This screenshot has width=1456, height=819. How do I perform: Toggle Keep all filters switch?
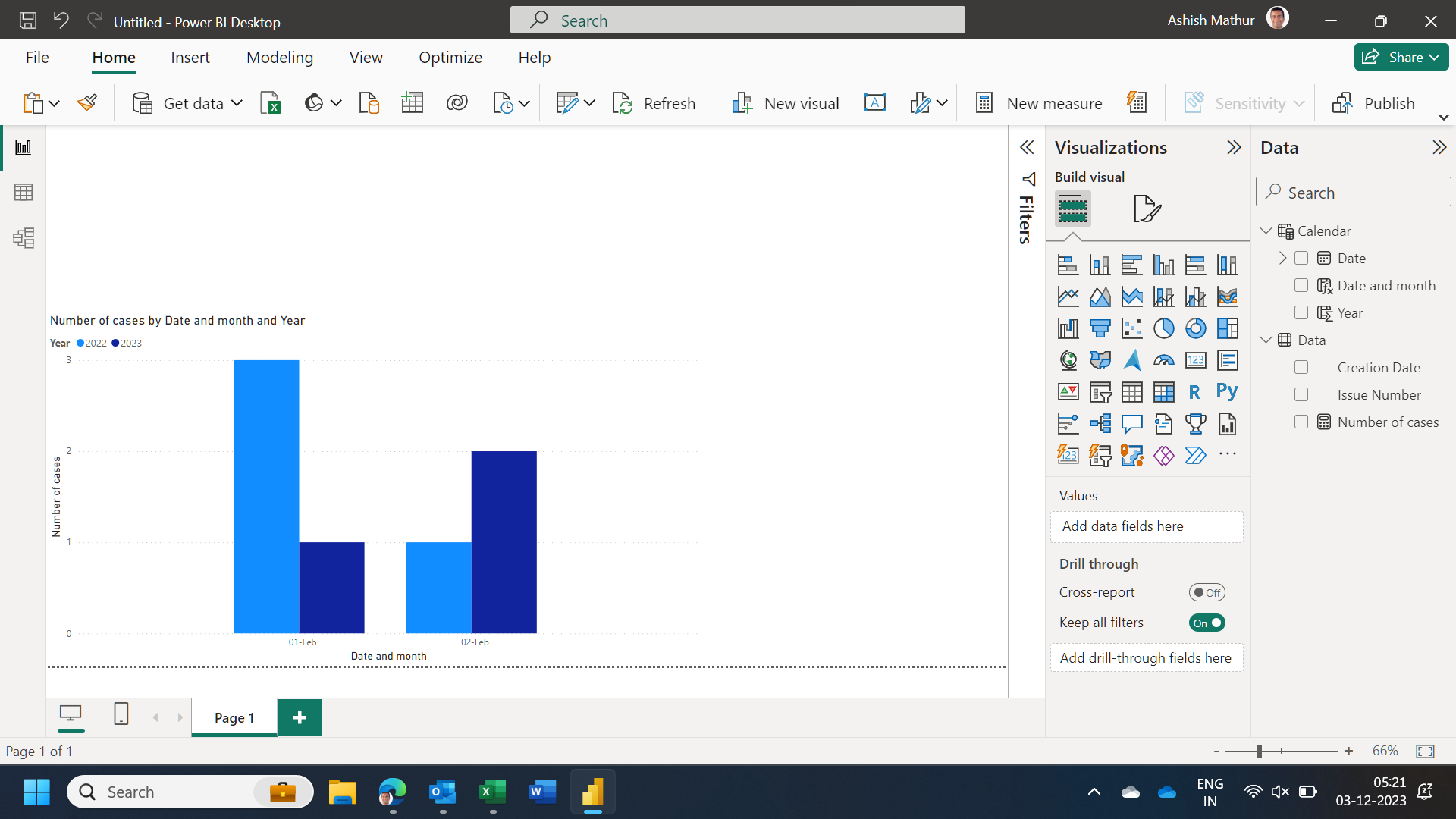(x=1207, y=623)
